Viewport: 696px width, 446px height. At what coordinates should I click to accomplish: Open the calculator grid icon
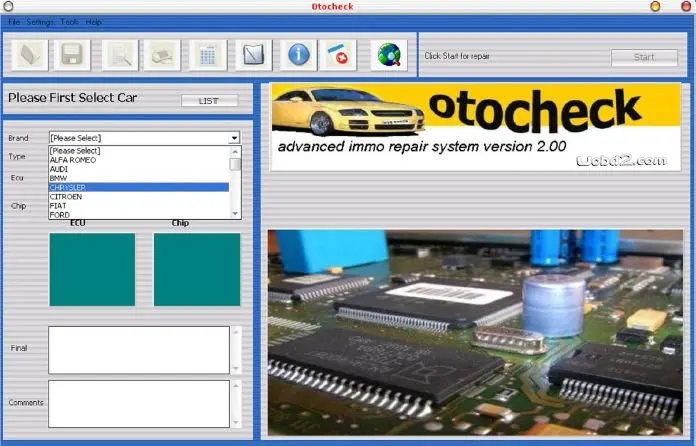208,55
